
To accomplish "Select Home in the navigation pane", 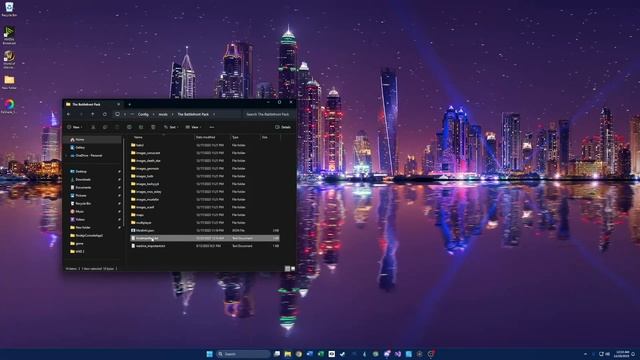I will click(x=93, y=140).
